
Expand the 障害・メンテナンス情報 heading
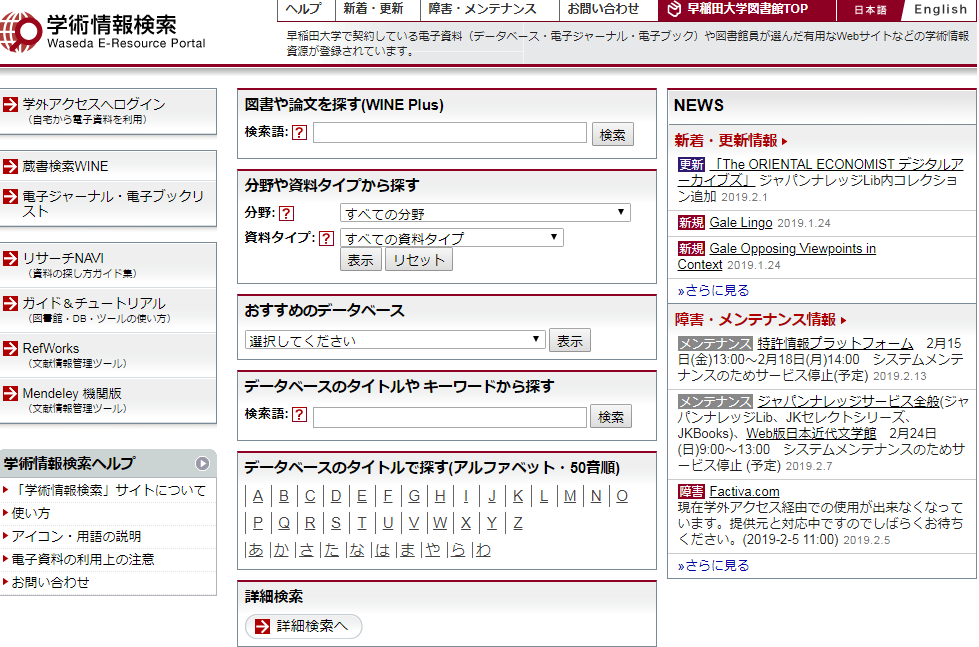pyautogui.click(x=760, y=320)
